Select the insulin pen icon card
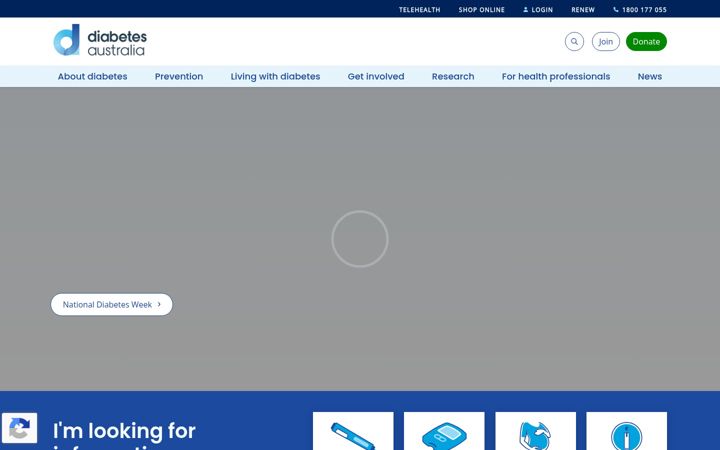The height and width of the screenshot is (450, 720). coord(353,431)
